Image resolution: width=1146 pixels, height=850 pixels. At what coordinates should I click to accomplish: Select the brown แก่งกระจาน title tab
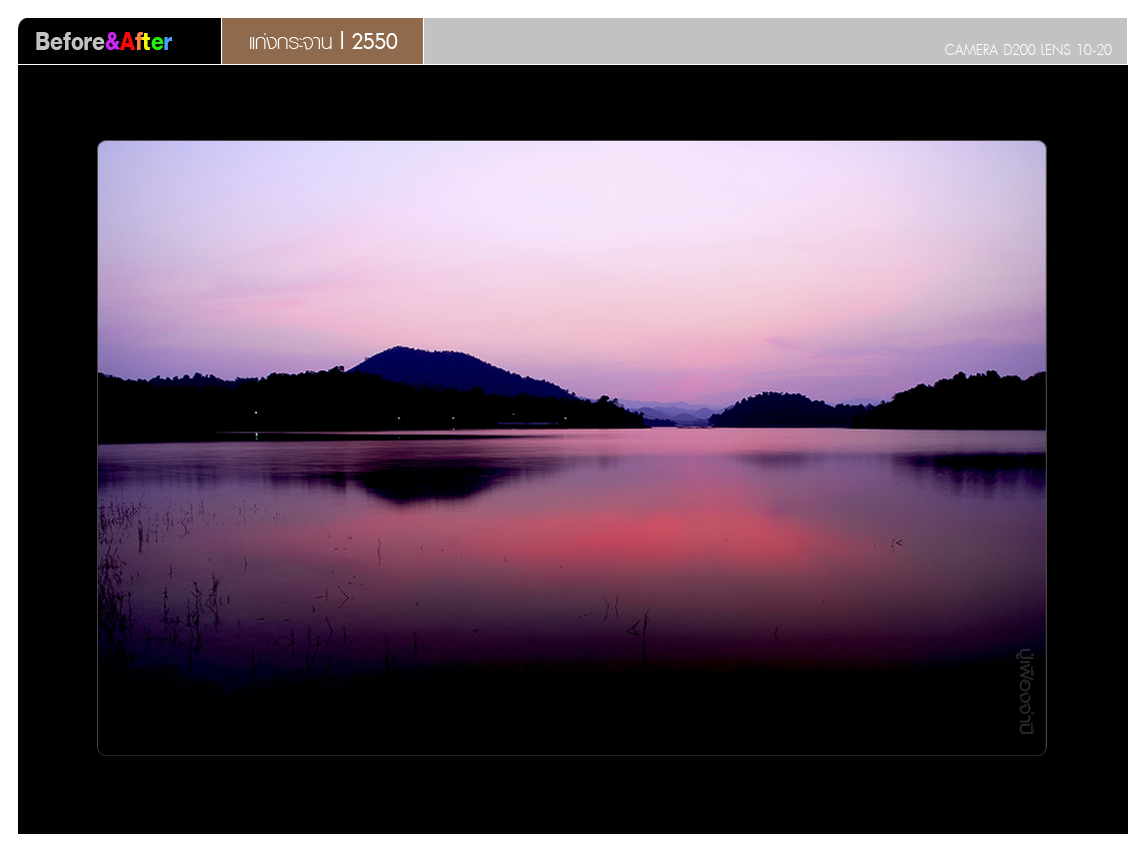(322, 41)
